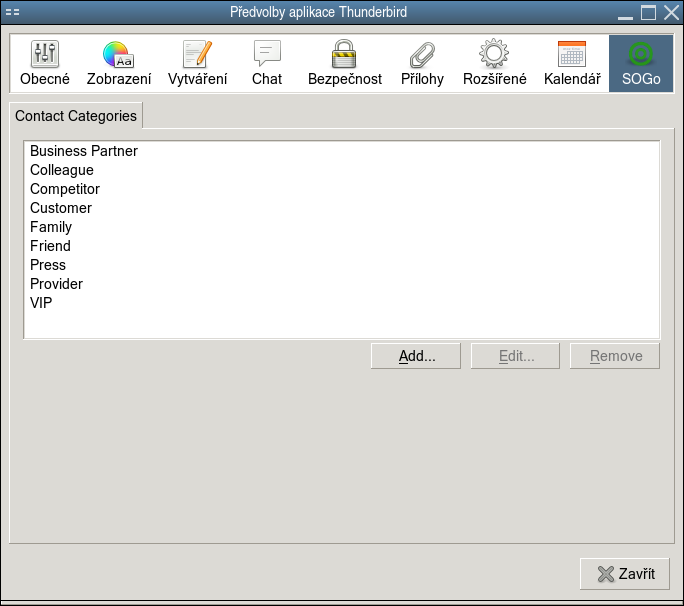The height and width of the screenshot is (606, 684).
Task: Open the Obecné preferences pane
Action: click(x=45, y=64)
